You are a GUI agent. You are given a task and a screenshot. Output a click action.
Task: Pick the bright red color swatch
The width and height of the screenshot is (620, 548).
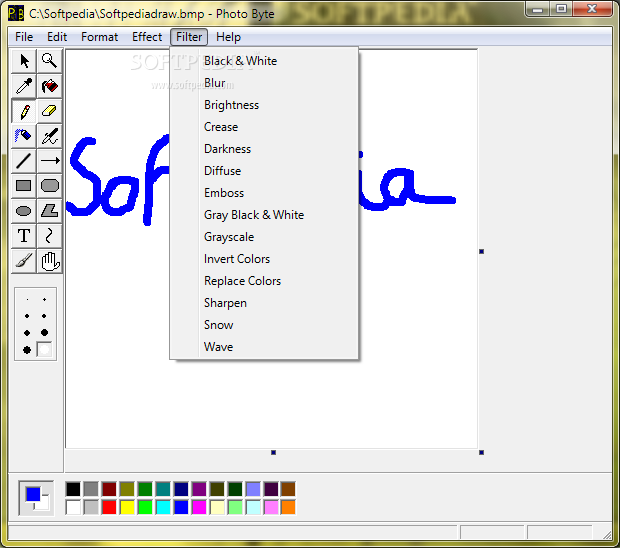point(109,507)
